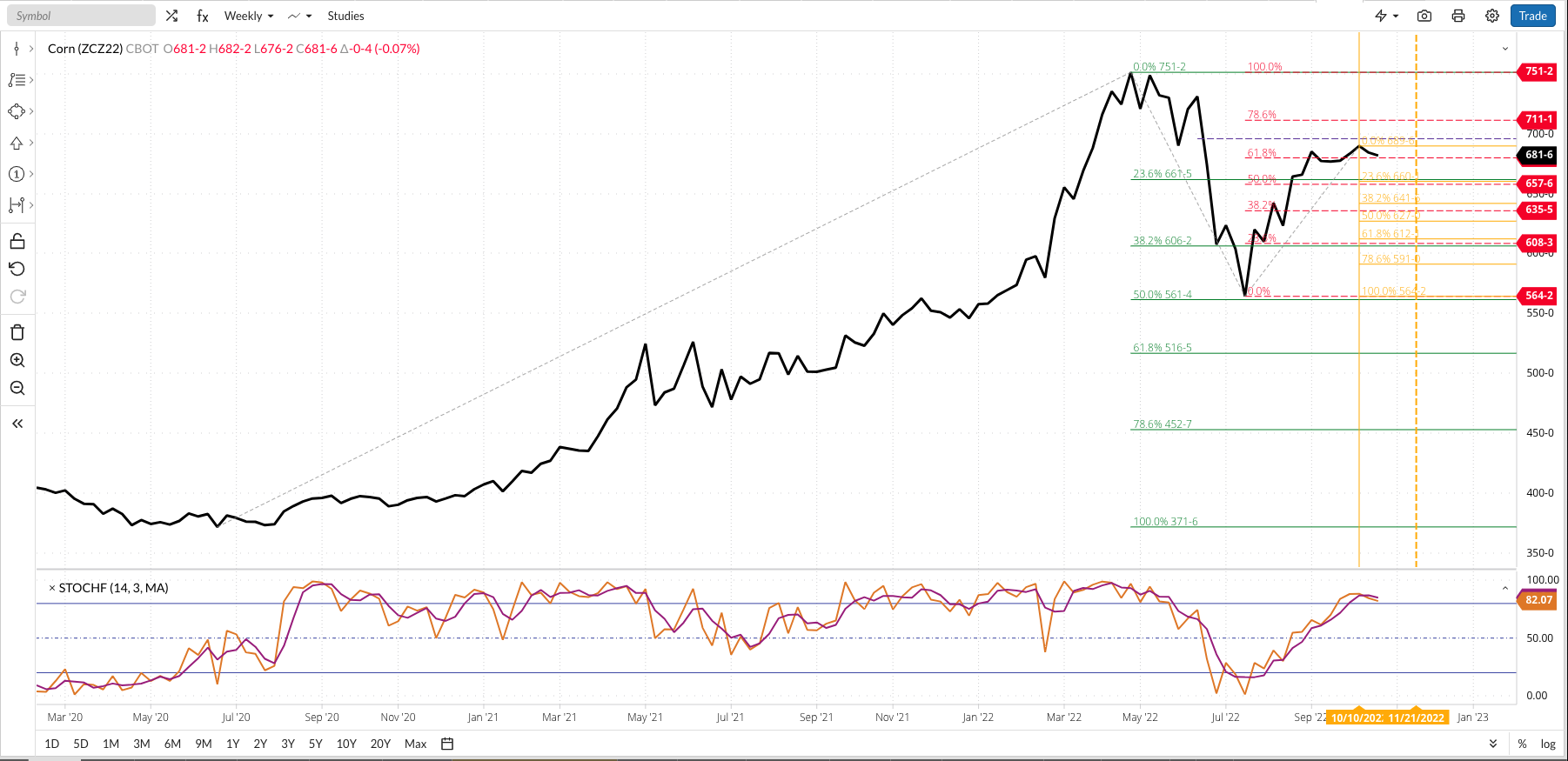This screenshot has height=761, width=1568.
Task: Select the 61.8% 516-5 Fibonacci label
Action: 1163,348
